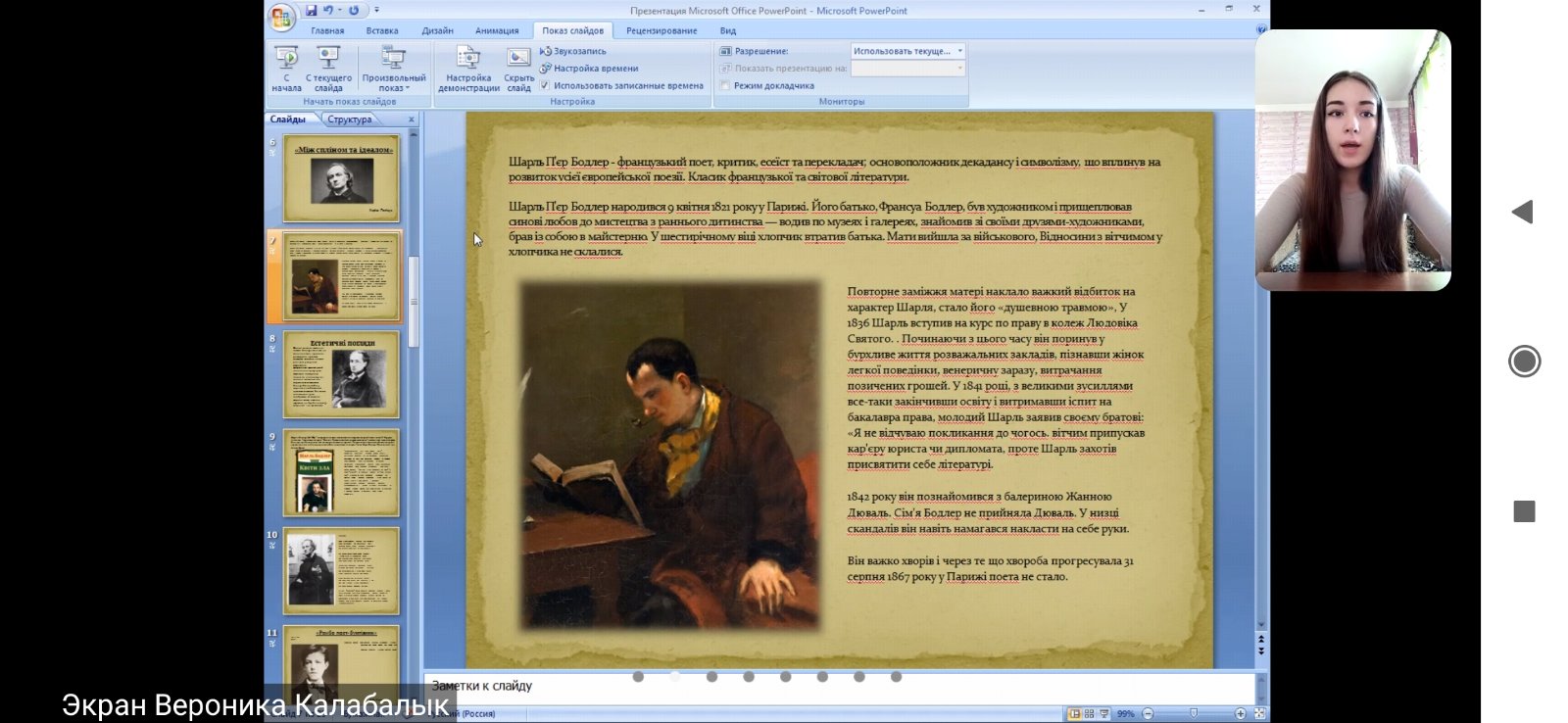Image resolution: width=1568 pixels, height=723 pixels.
Task: Fit slide to current window
Action: 1259,713
